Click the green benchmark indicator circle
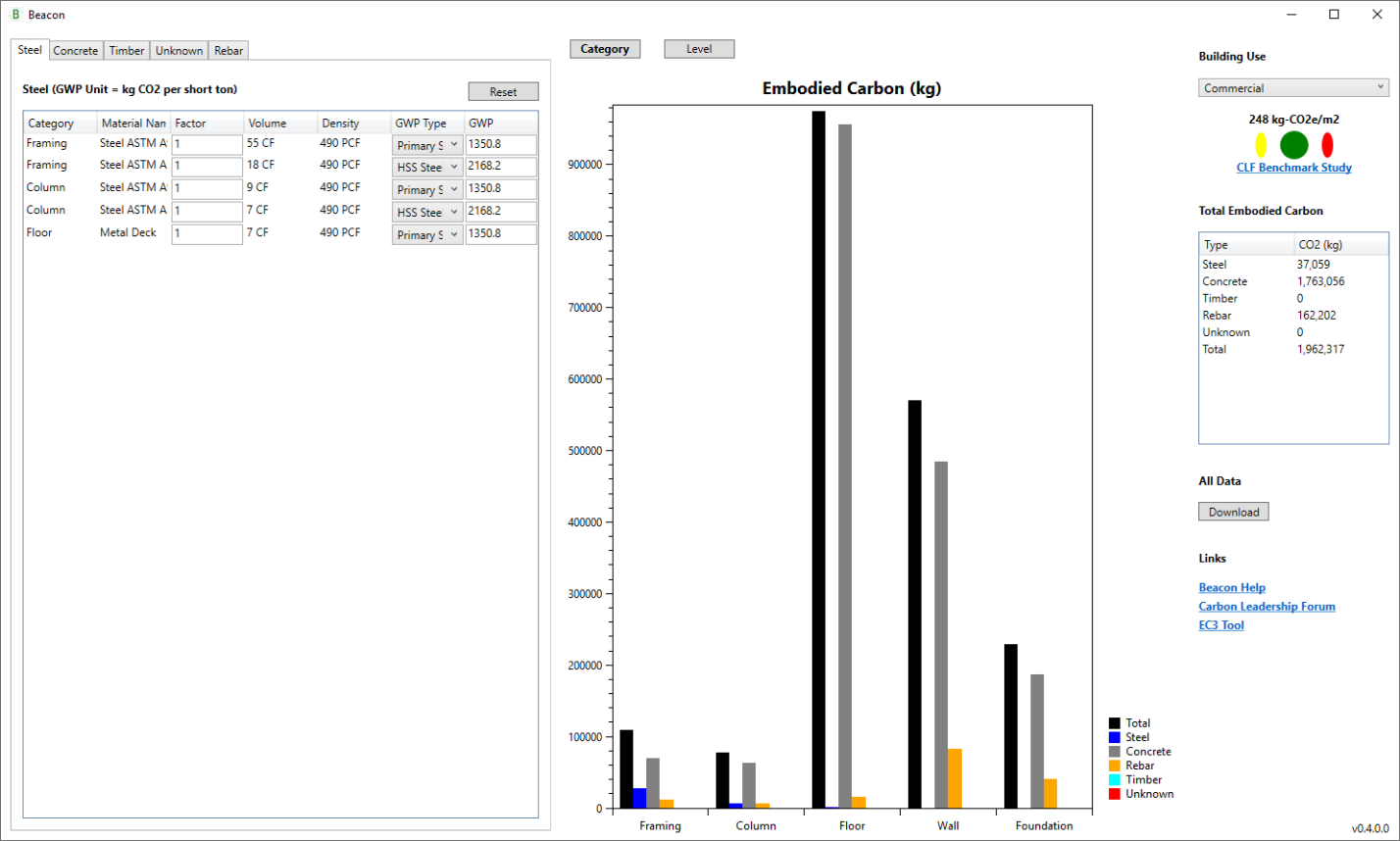1400x841 pixels. click(1294, 145)
